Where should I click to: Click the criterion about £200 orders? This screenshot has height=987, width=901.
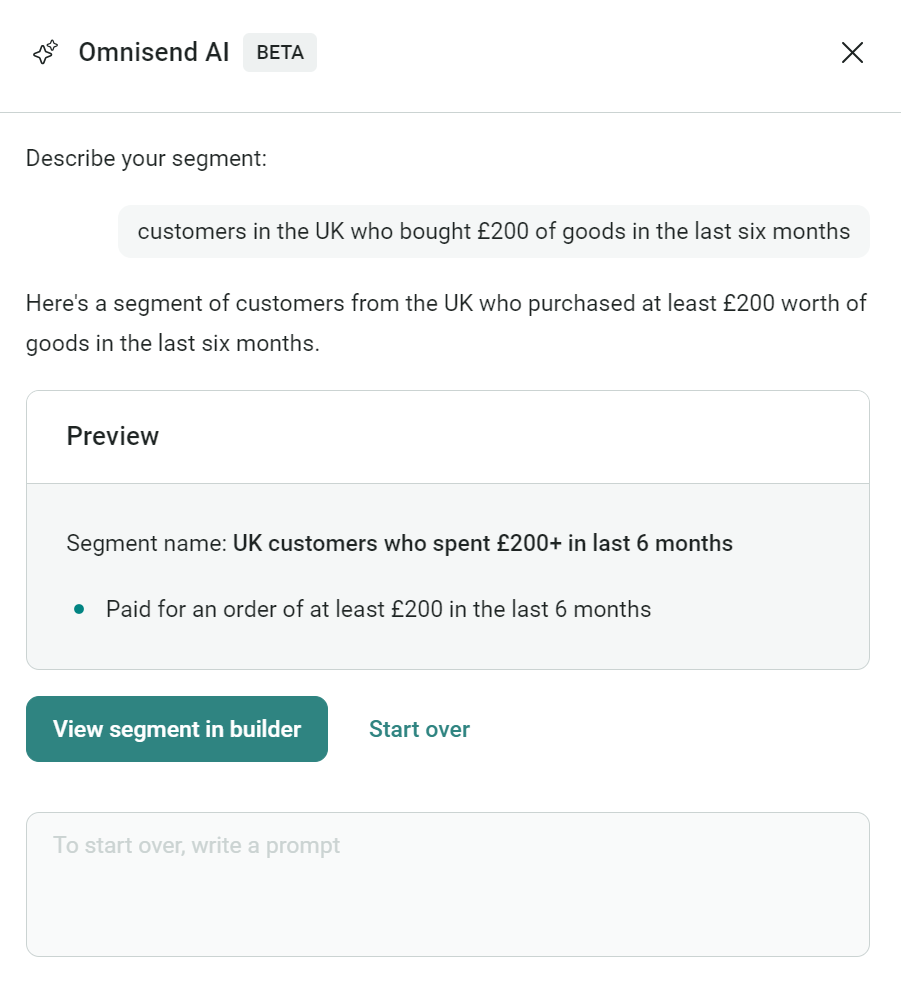[x=378, y=608]
